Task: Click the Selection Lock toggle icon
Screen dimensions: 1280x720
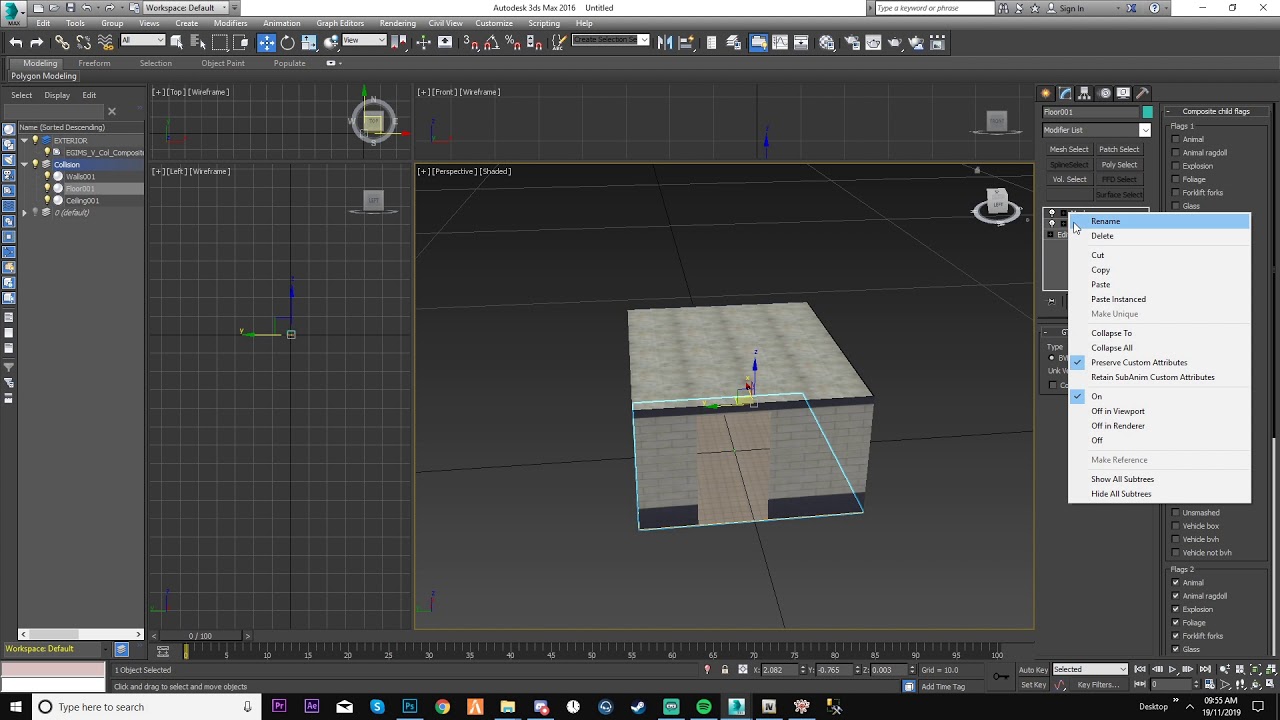Action: tap(725, 670)
